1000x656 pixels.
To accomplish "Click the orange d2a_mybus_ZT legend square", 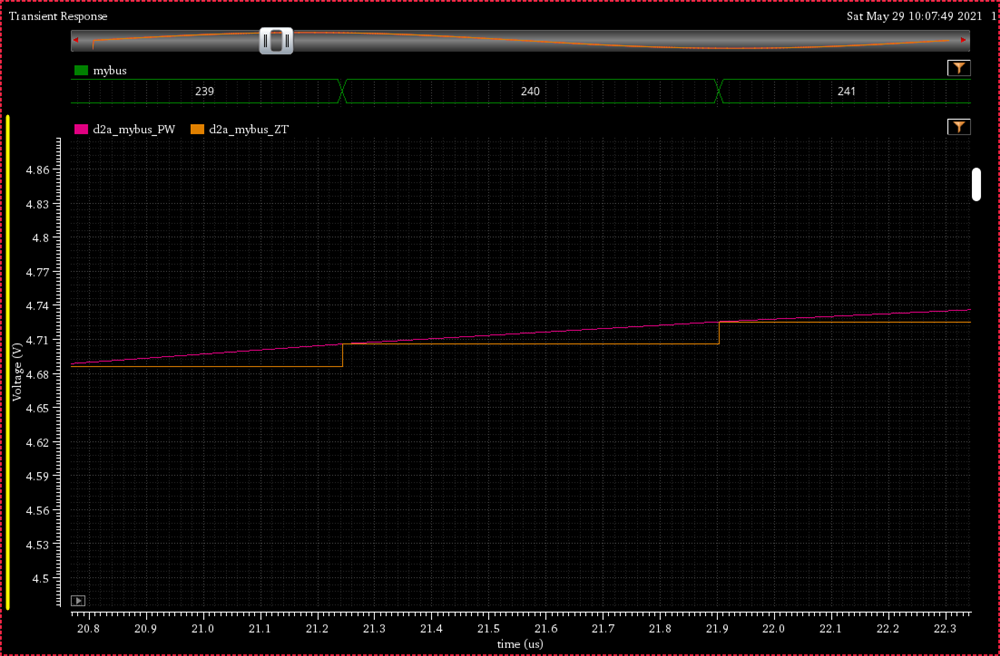I will [196, 128].
